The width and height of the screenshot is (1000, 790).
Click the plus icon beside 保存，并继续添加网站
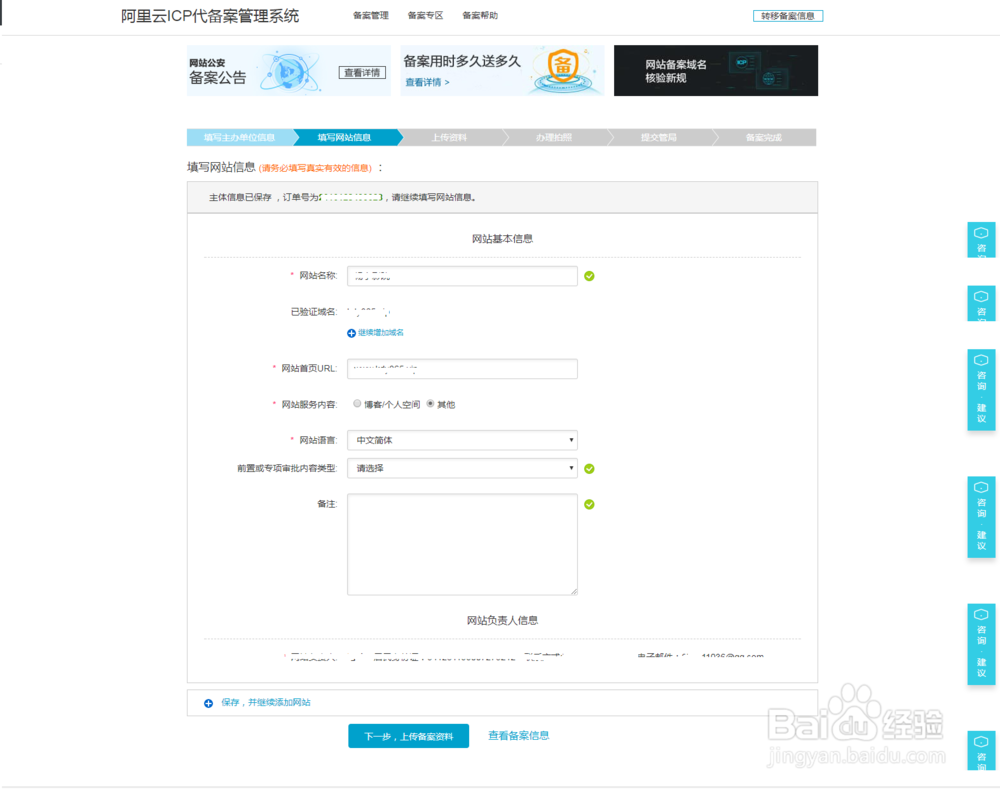[208, 703]
